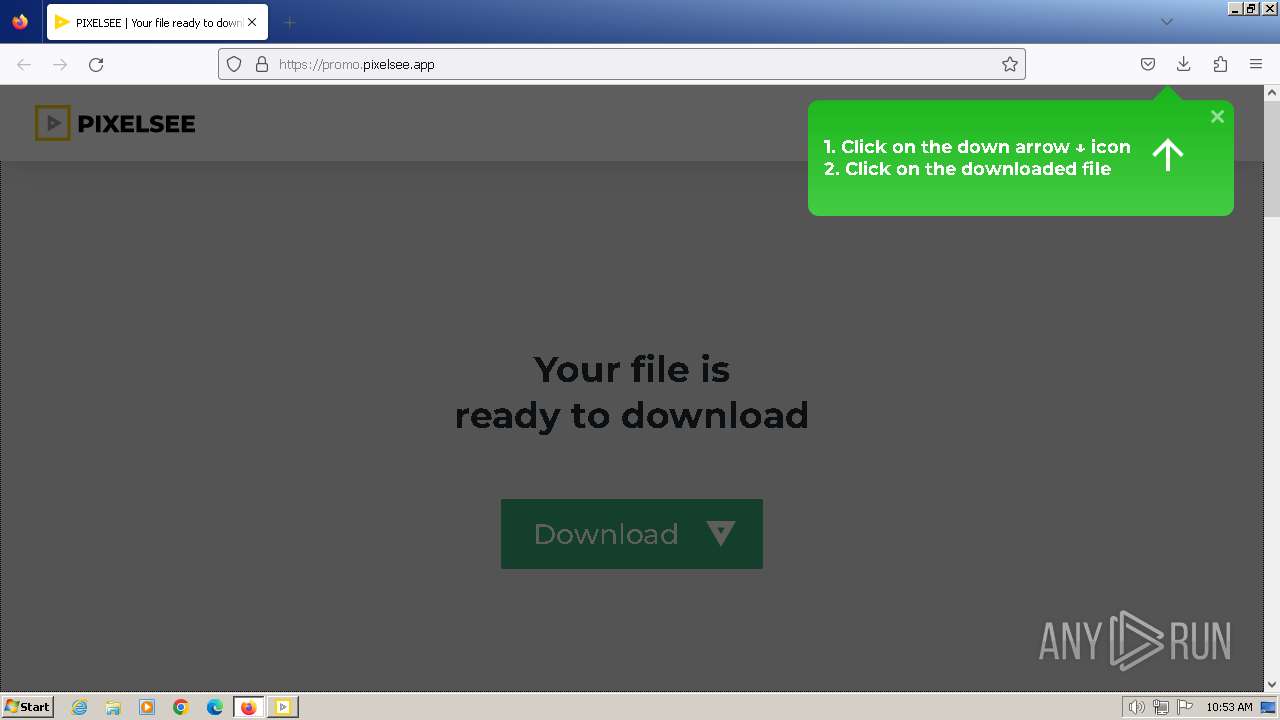Go forward to the next page

(60, 64)
